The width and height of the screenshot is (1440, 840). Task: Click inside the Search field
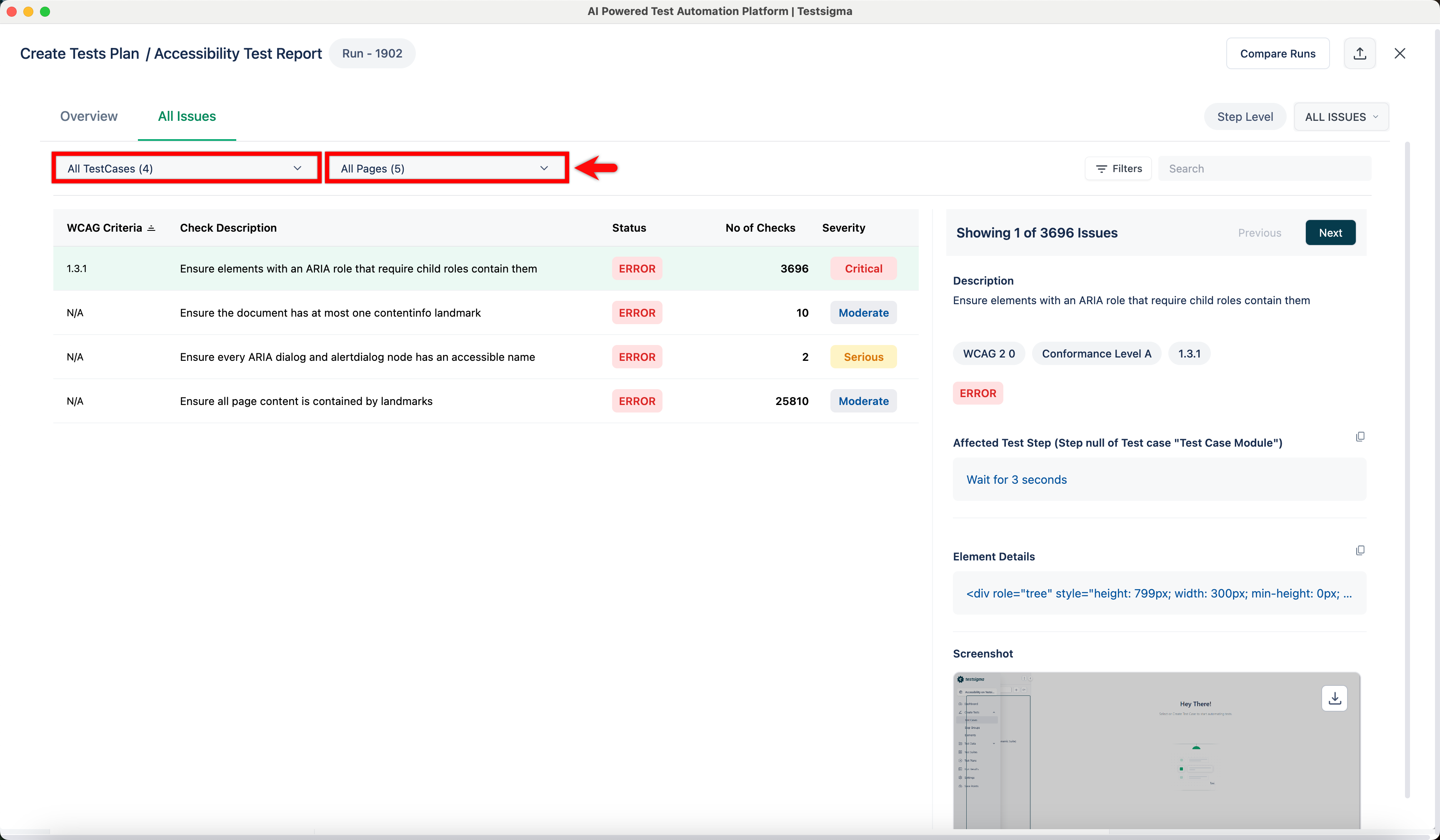click(x=1263, y=168)
